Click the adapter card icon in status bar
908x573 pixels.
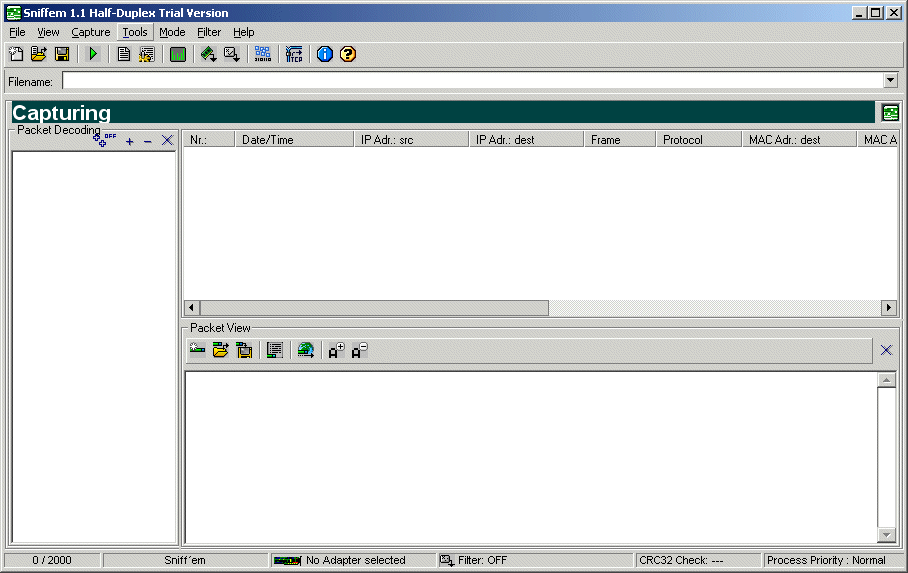(287, 560)
